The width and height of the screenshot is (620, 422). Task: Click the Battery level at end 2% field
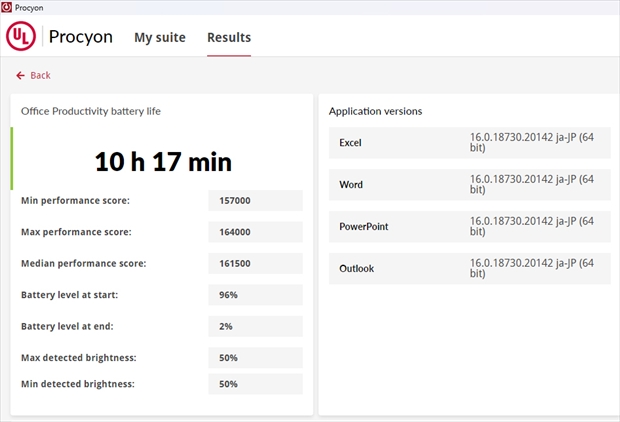point(255,327)
